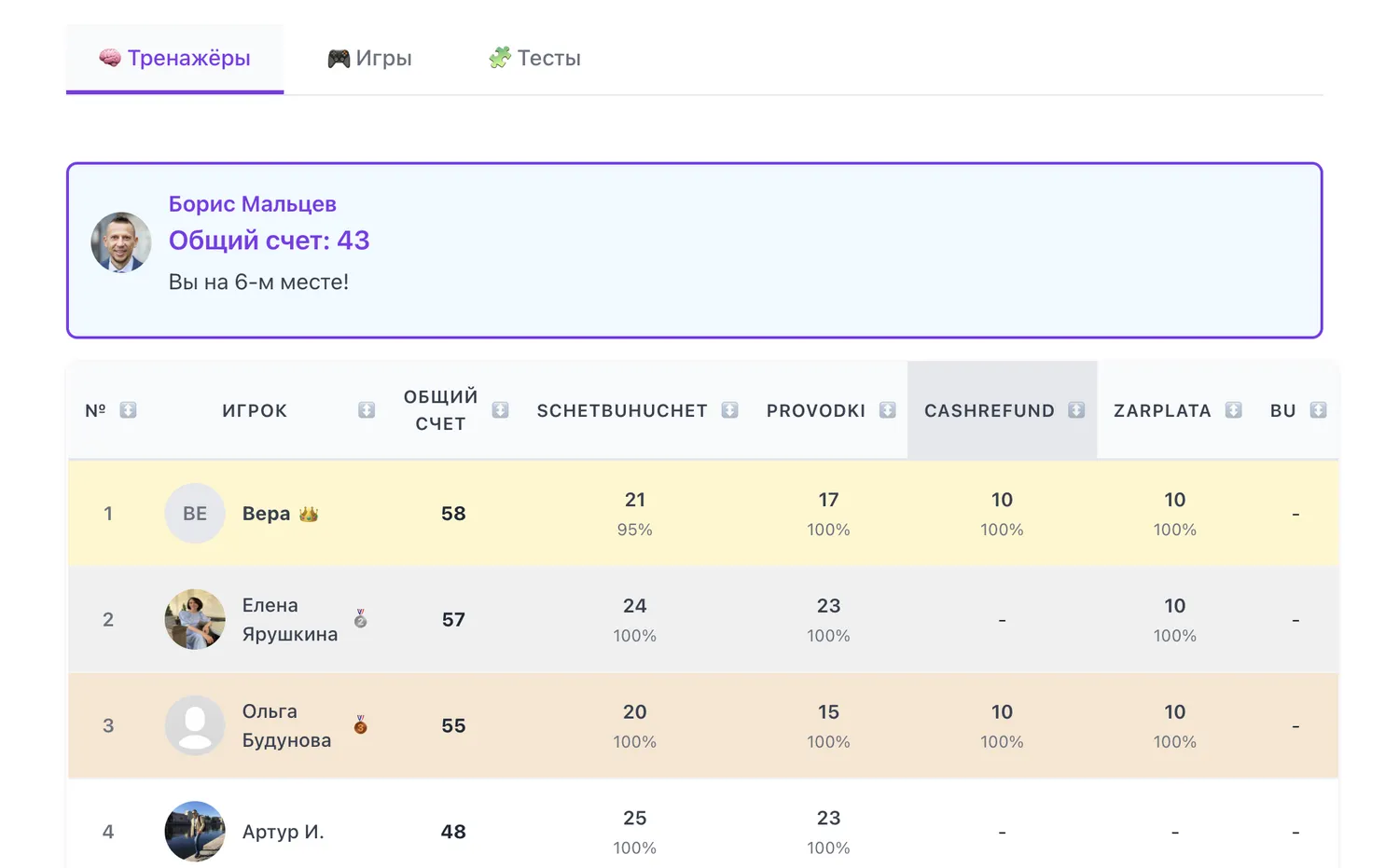Click the Борис Мальцев name link
The height and width of the screenshot is (868, 1399).
(252, 204)
